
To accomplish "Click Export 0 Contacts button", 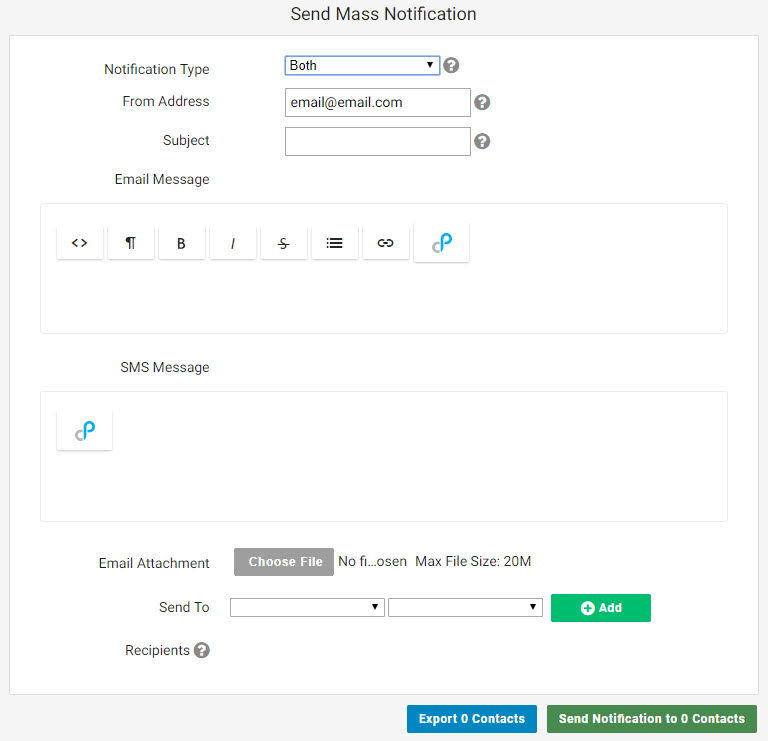I will click(472, 719).
